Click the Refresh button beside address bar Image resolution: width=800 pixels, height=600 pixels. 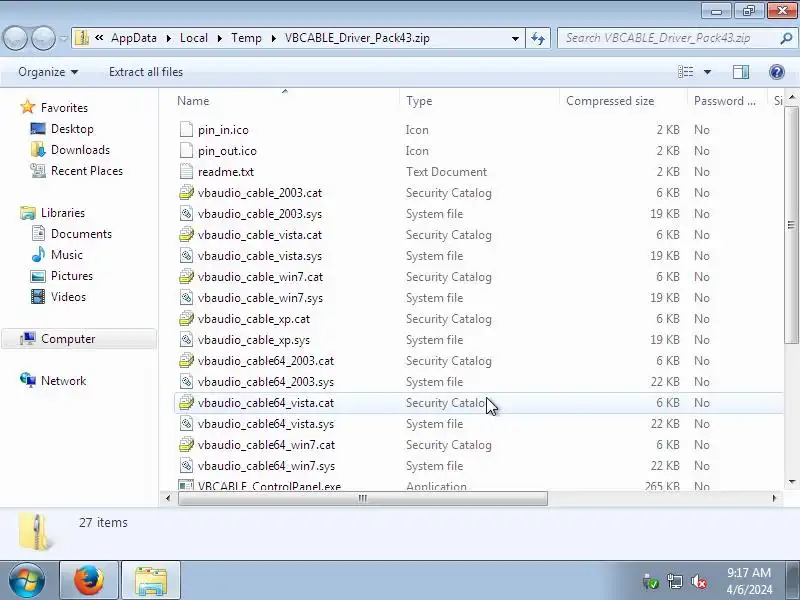[x=538, y=38]
